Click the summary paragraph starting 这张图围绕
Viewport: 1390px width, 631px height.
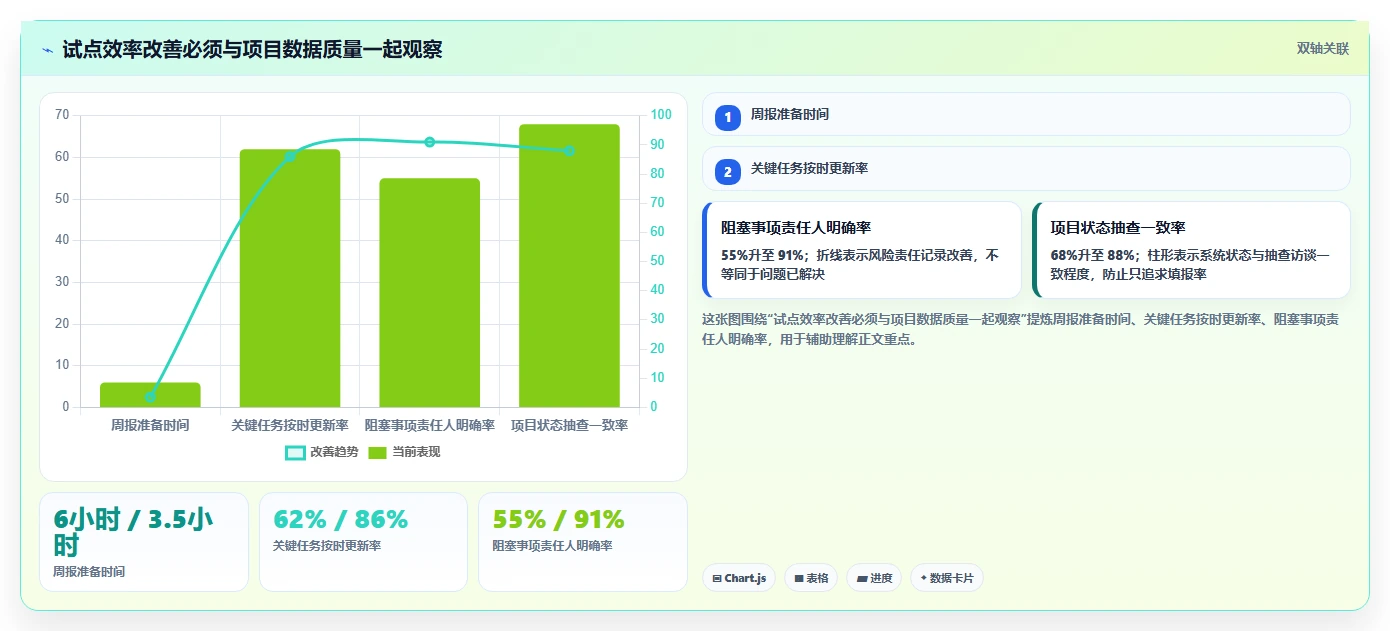tap(1021, 329)
